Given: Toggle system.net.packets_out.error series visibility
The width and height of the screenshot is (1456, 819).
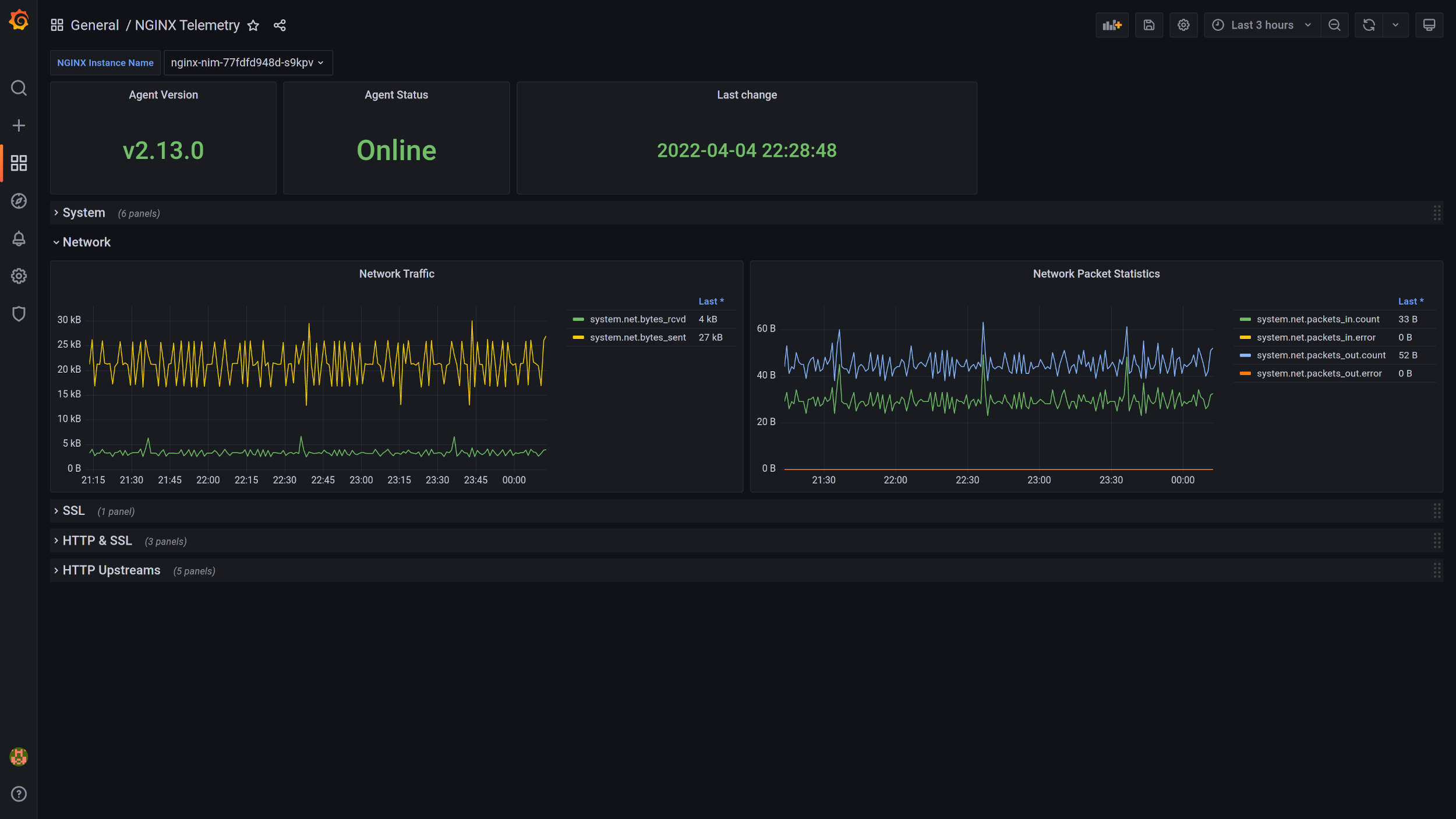Looking at the screenshot, I should (1319, 373).
